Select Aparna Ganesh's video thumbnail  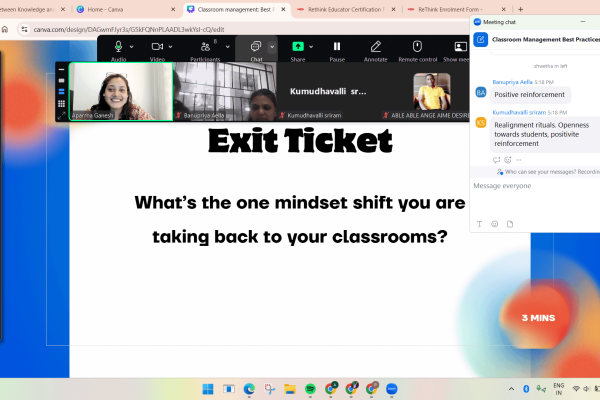point(121,92)
